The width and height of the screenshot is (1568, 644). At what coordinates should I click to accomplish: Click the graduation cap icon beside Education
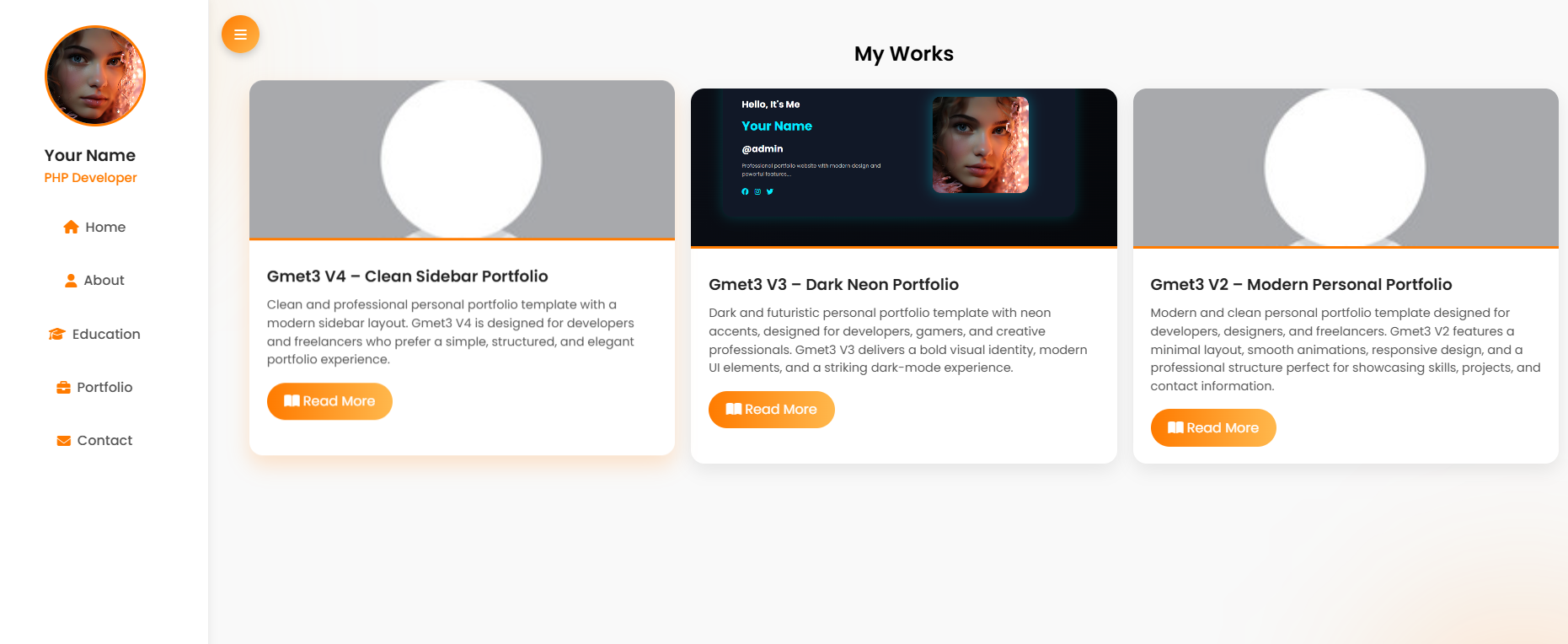click(56, 334)
